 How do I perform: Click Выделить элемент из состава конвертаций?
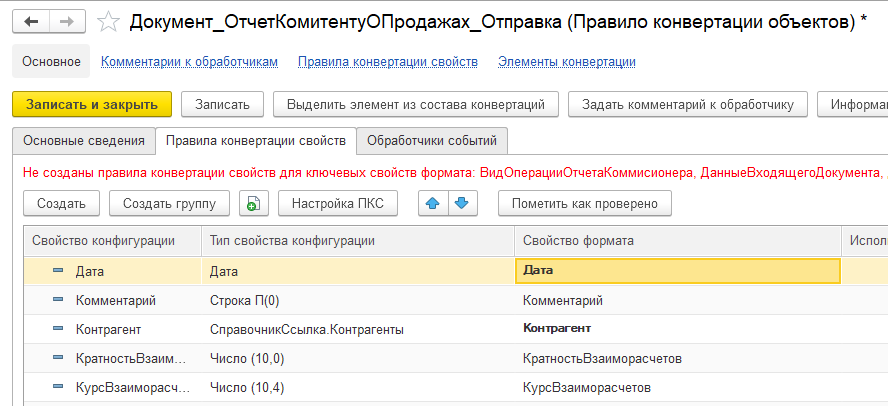tap(416, 104)
